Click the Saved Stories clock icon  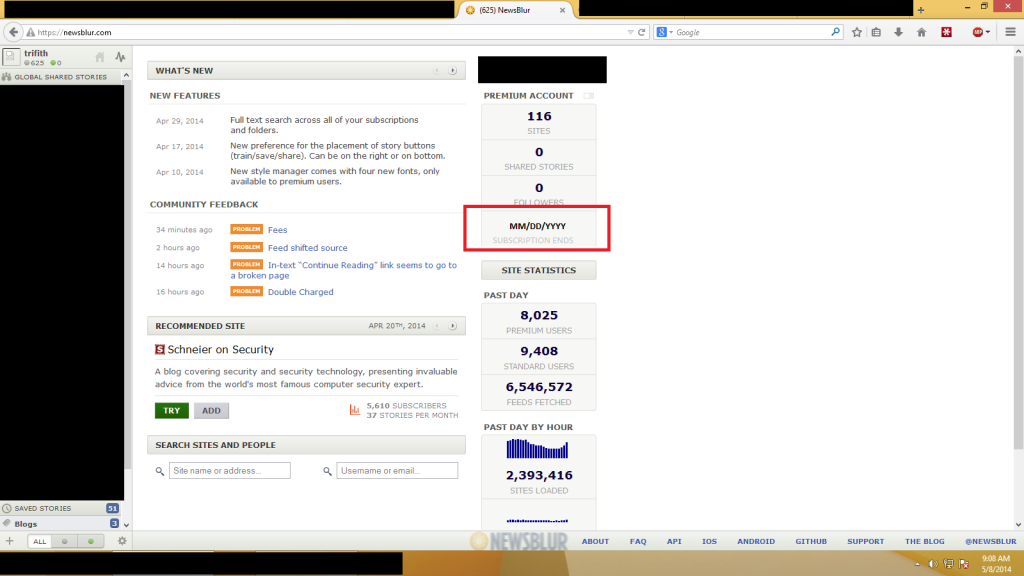[7, 508]
